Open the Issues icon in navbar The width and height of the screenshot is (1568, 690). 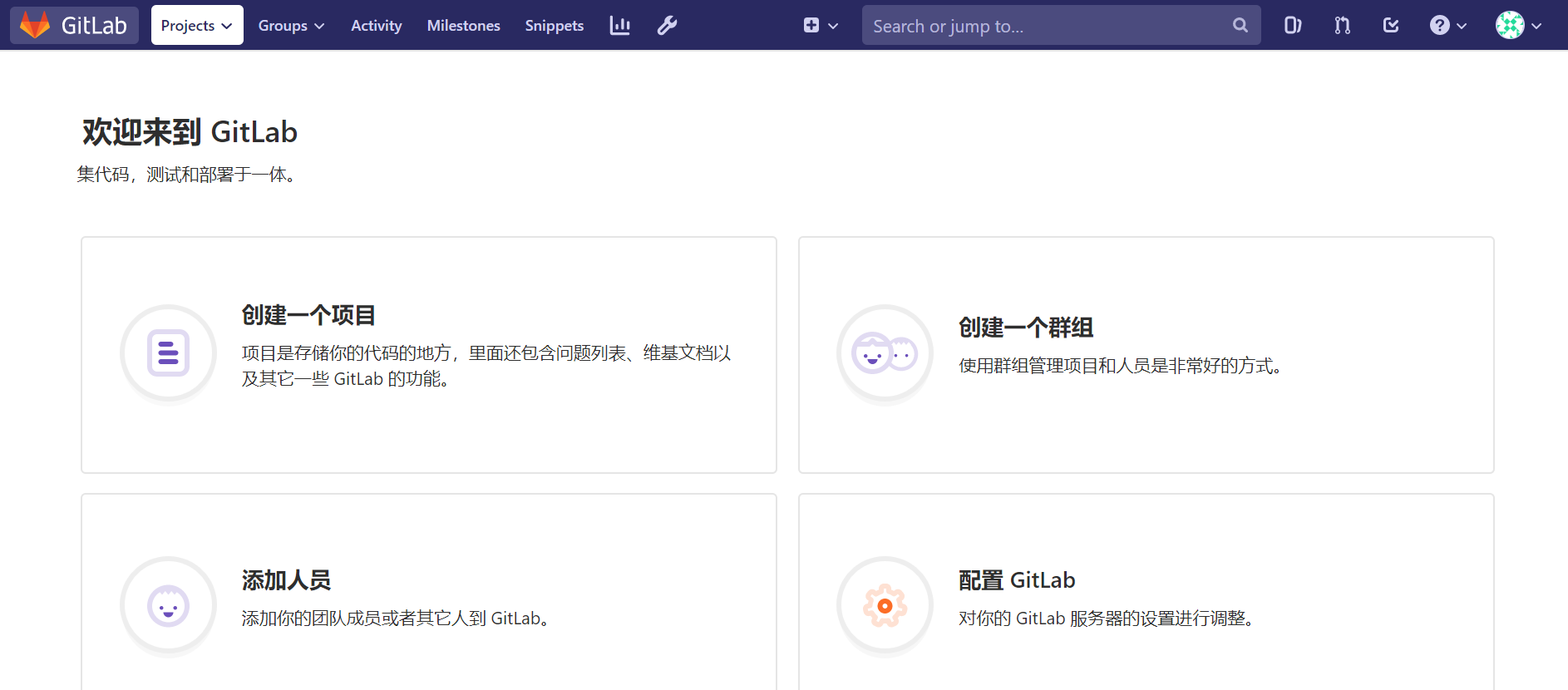coord(1292,26)
